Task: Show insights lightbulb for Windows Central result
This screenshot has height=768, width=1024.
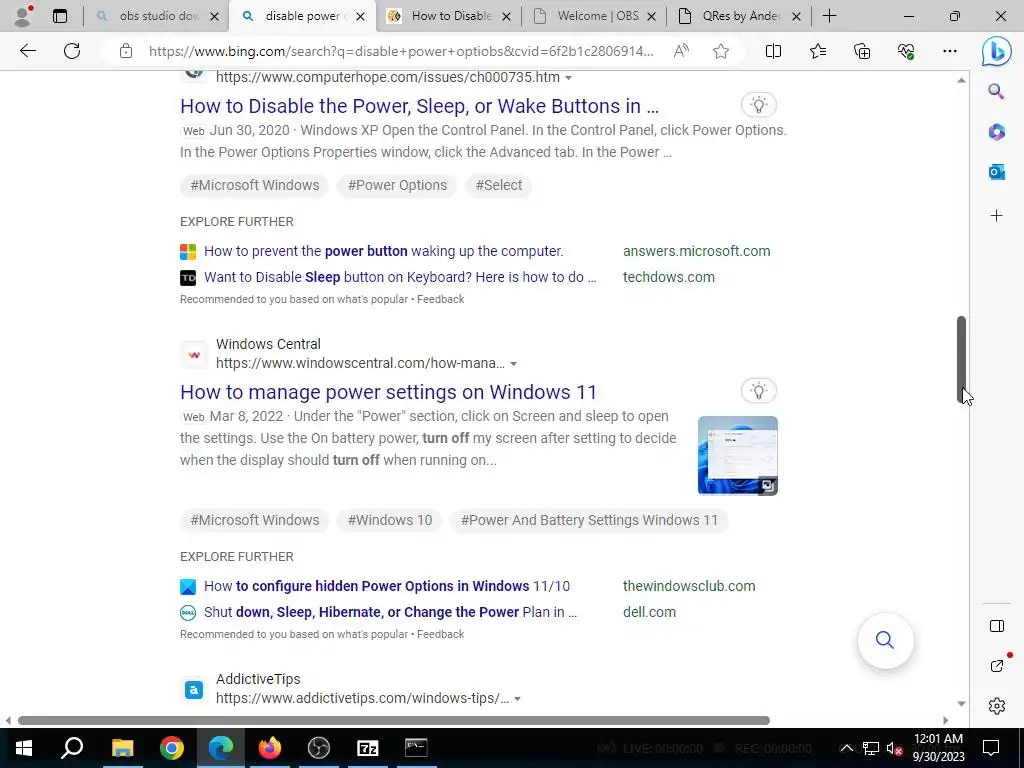Action: coord(758,391)
